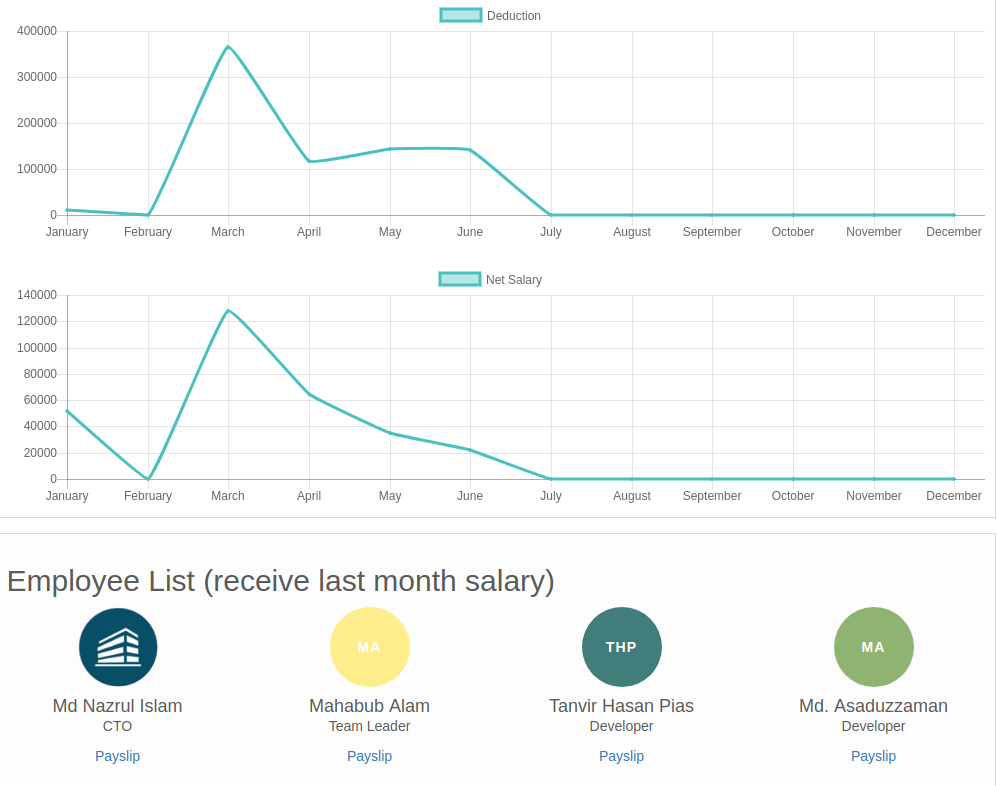Open Payslip for Md Nazrul Islam
Screen dimensions: 997x786
118,756
